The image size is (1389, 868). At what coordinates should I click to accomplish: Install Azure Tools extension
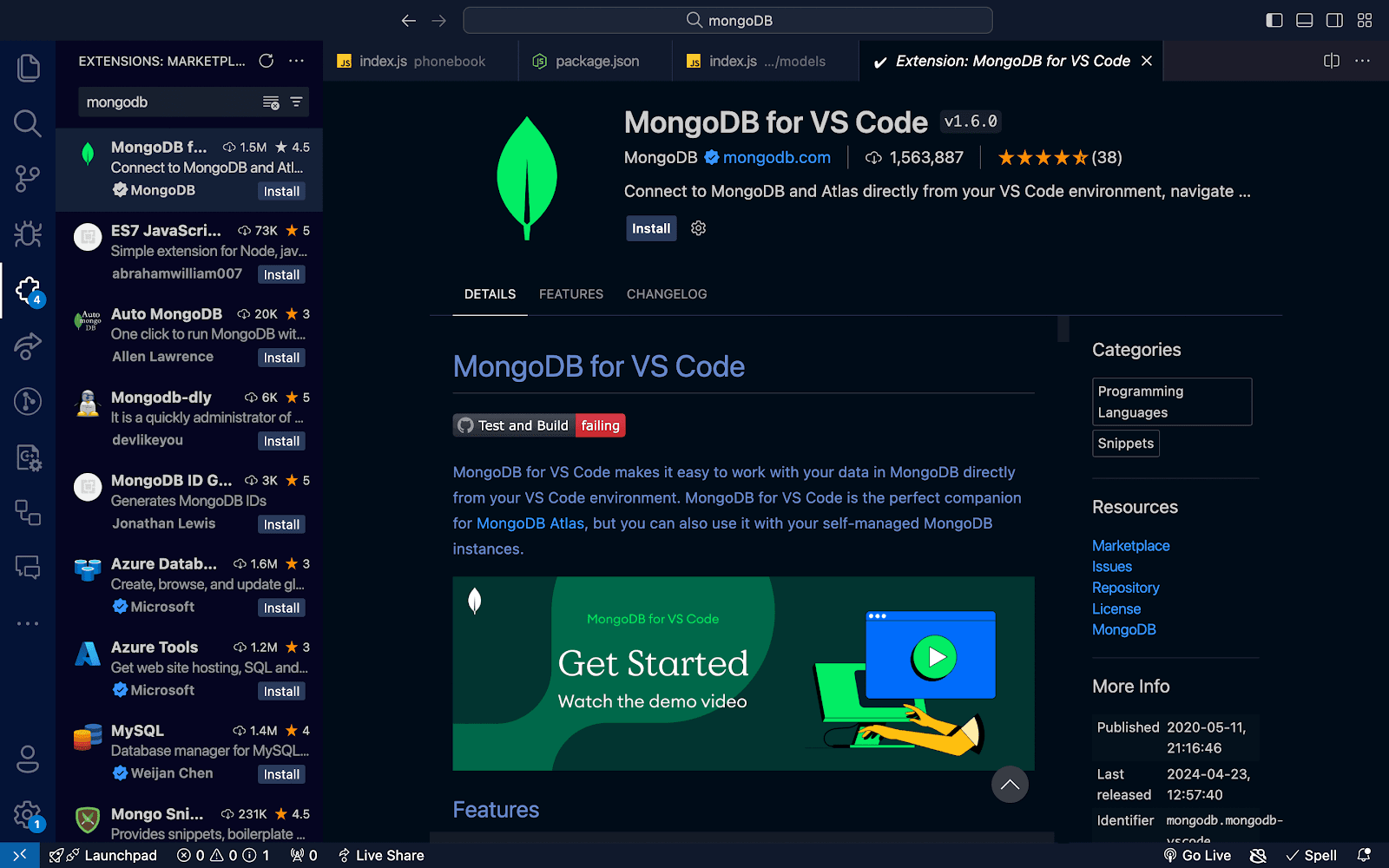tap(282, 691)
